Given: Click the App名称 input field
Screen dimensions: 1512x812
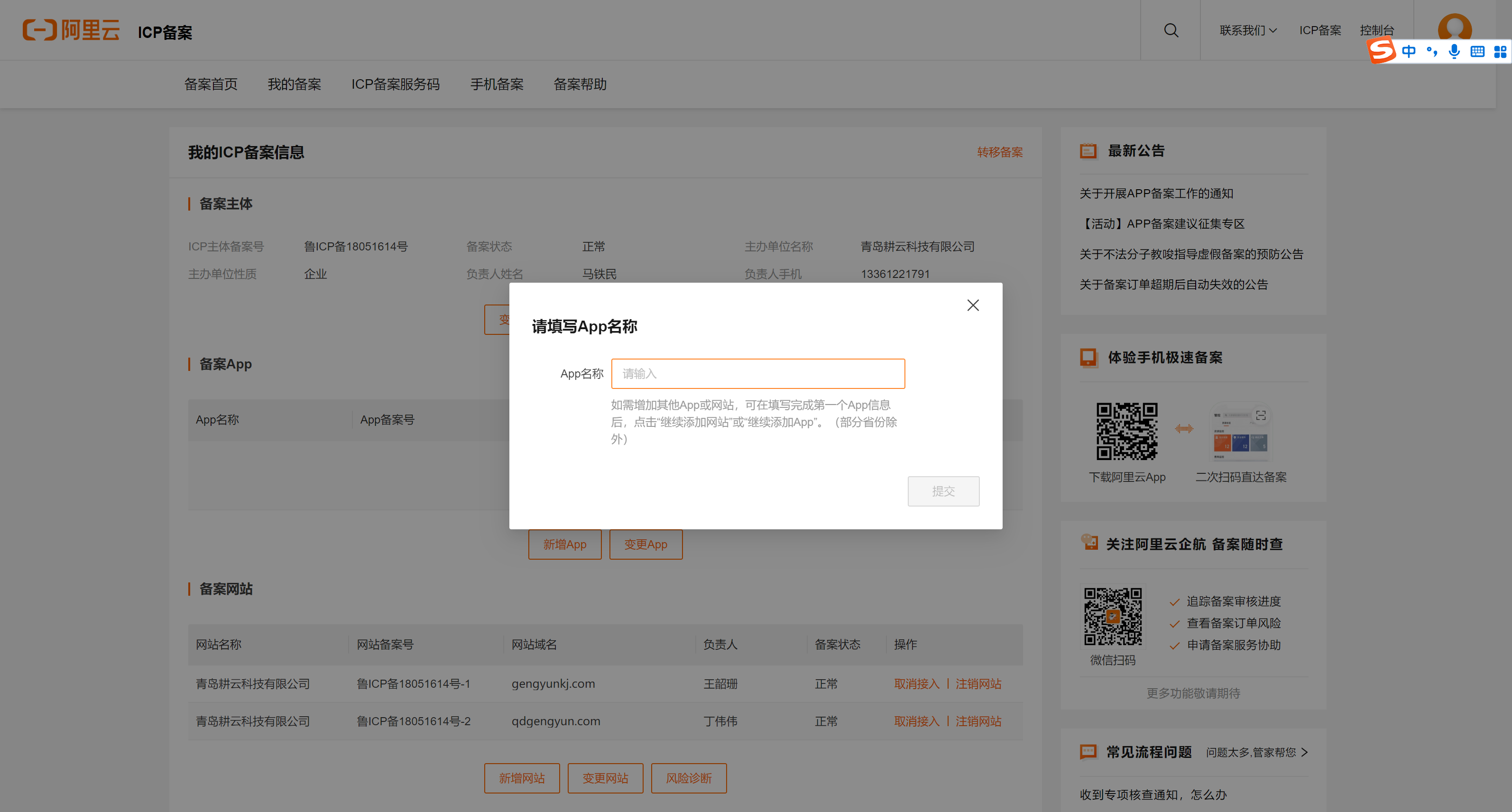Looking at the screenshot, I should pyautogui.click(x=758, y=373).
